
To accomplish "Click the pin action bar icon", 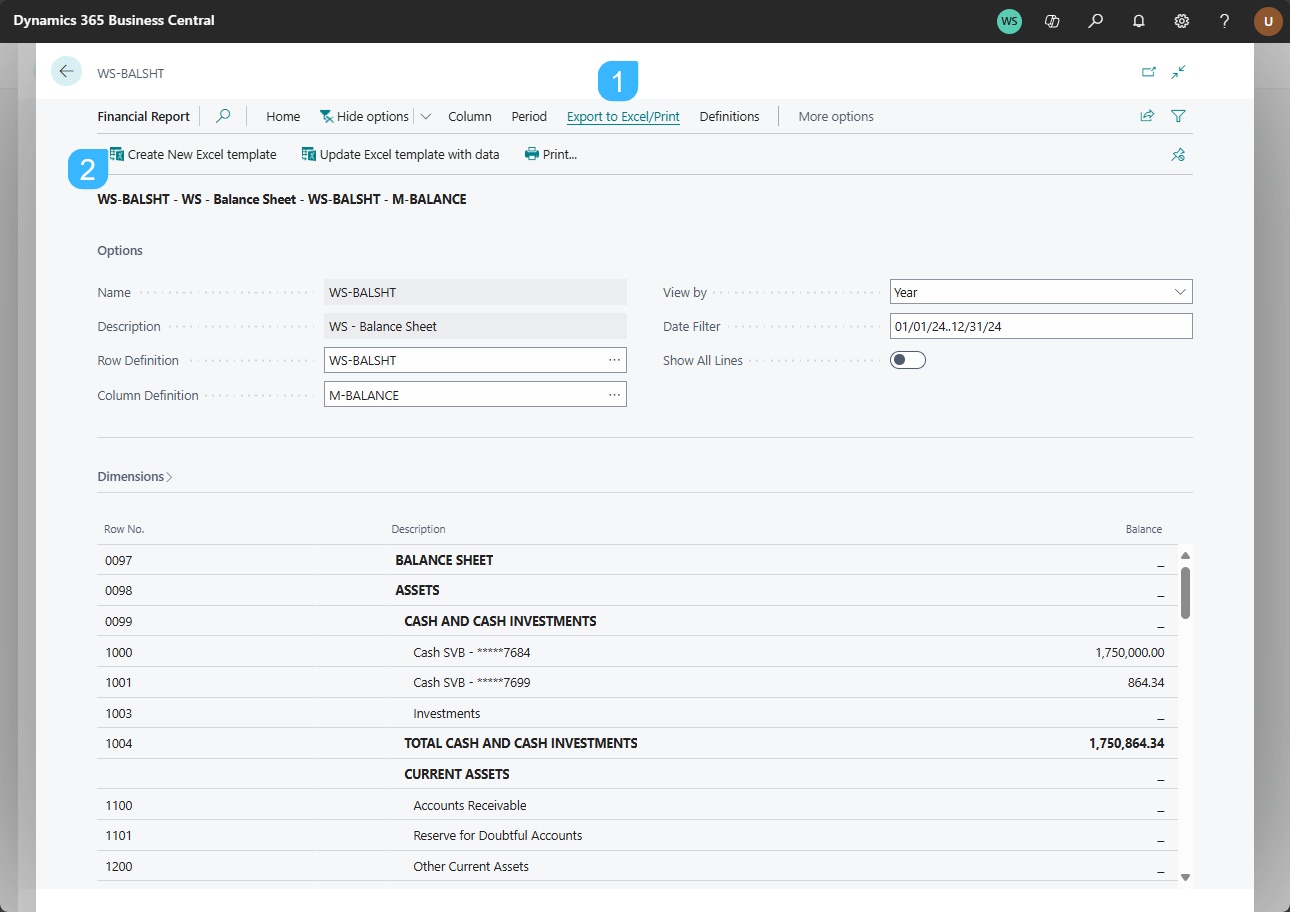I will 1178,154.
